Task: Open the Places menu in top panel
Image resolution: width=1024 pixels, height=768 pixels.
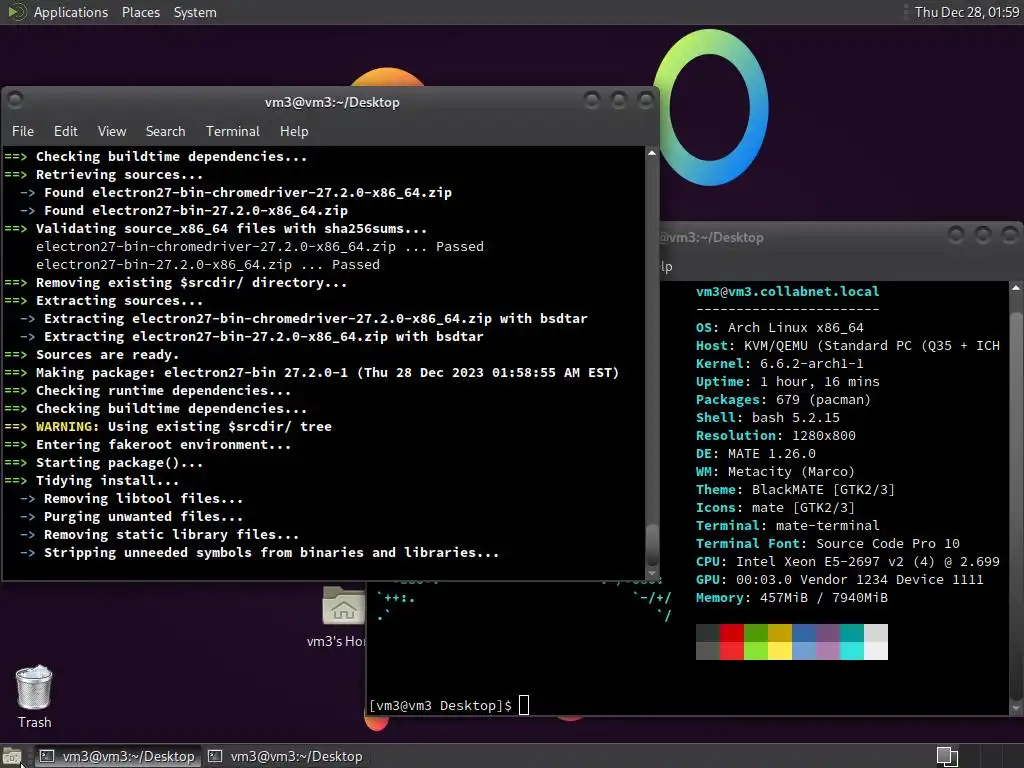Action: pyautogui.click(x=140, y=12)
